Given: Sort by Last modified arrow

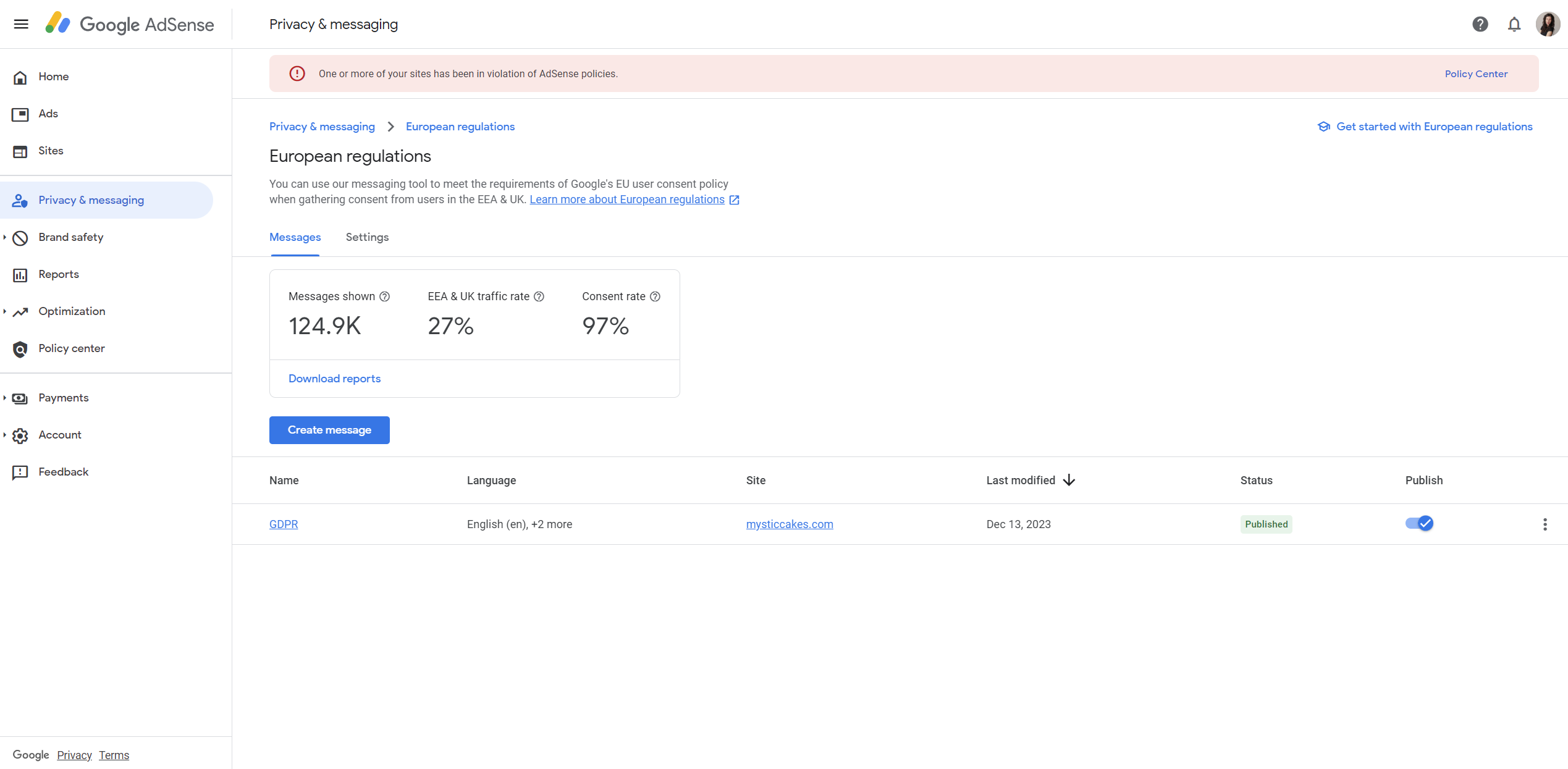Looking at the screenshot, I should 1069,481.
